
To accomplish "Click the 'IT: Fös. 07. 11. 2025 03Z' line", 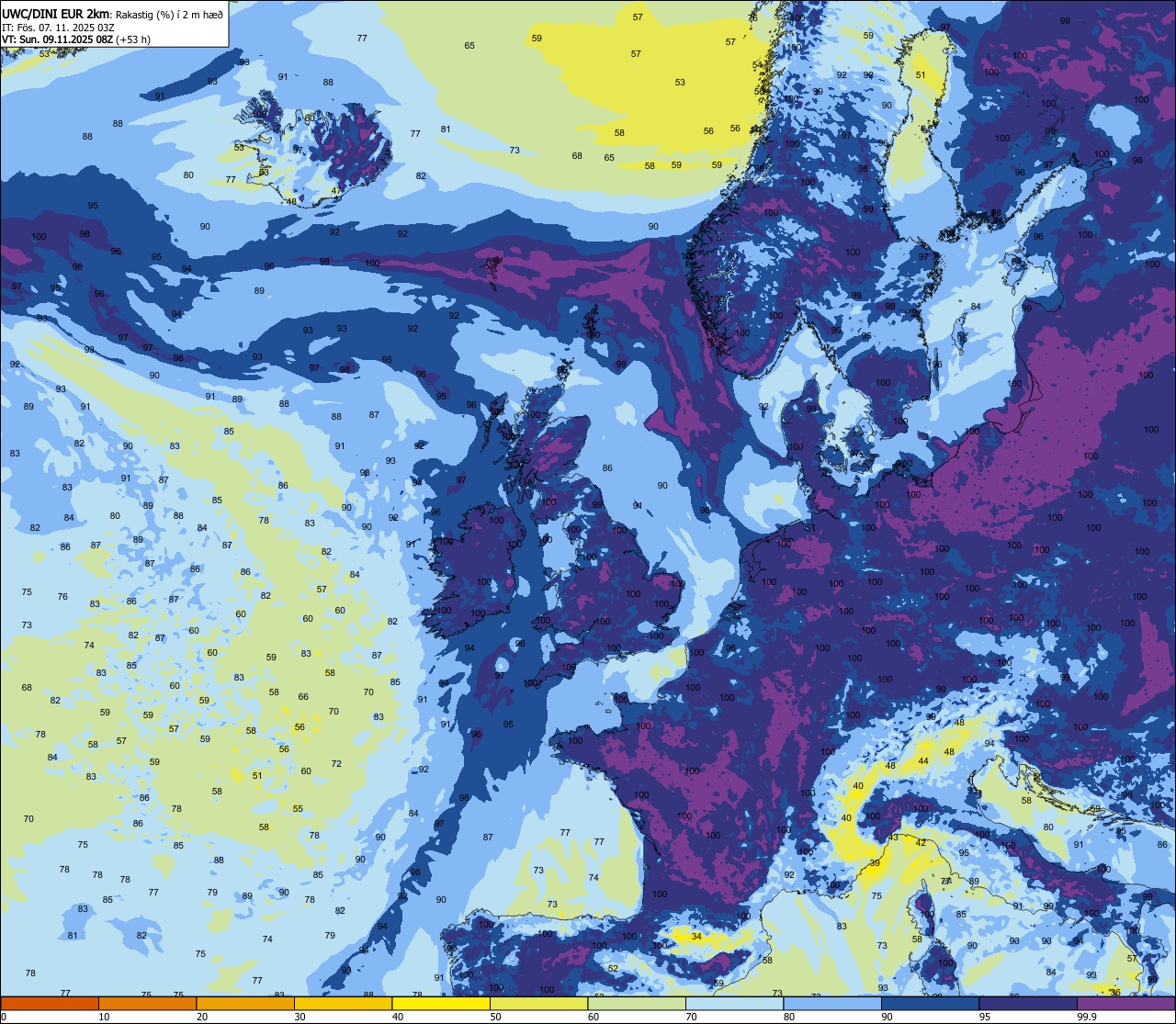I will (58, 27).
